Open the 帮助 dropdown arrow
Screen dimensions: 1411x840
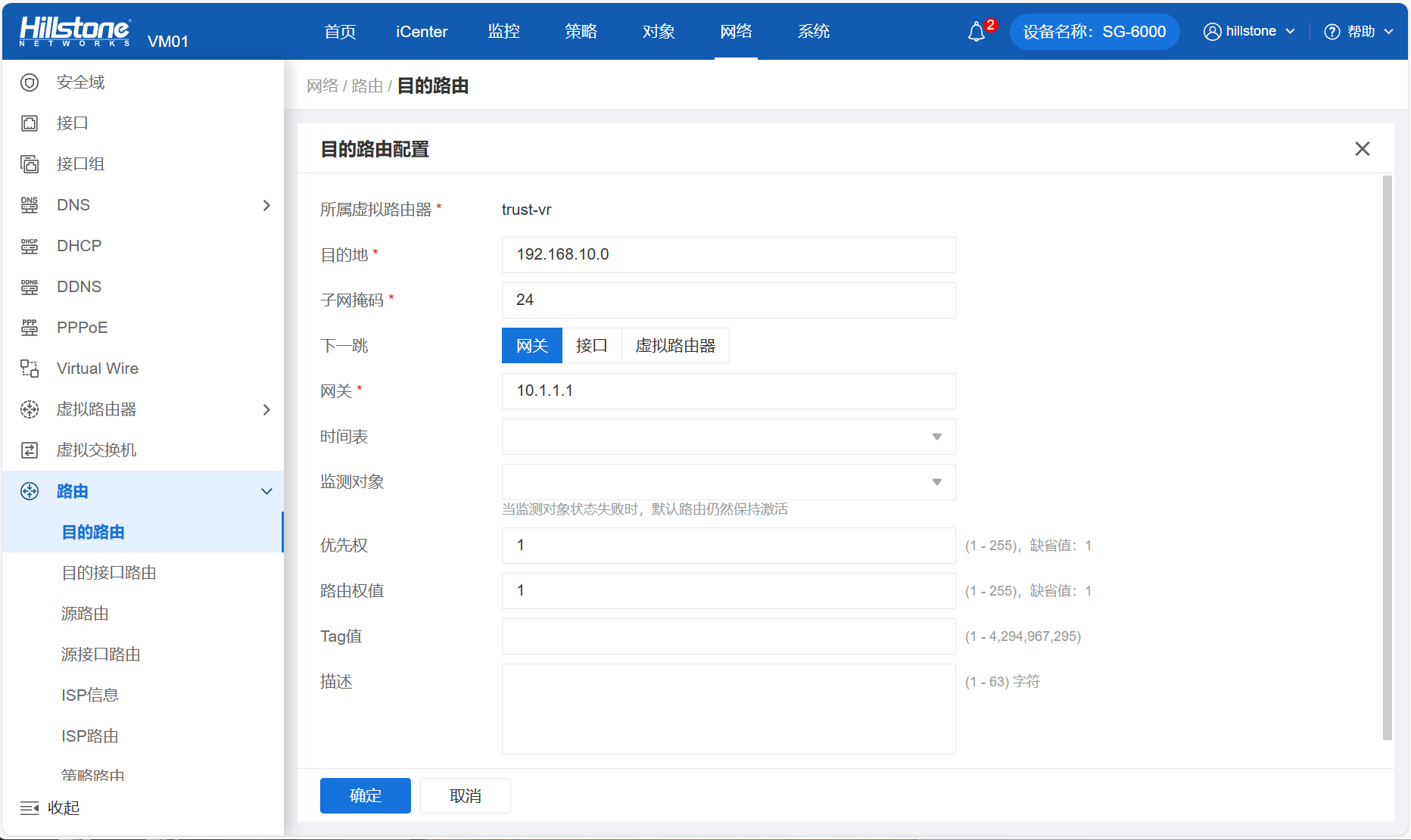pos(1389,32)
